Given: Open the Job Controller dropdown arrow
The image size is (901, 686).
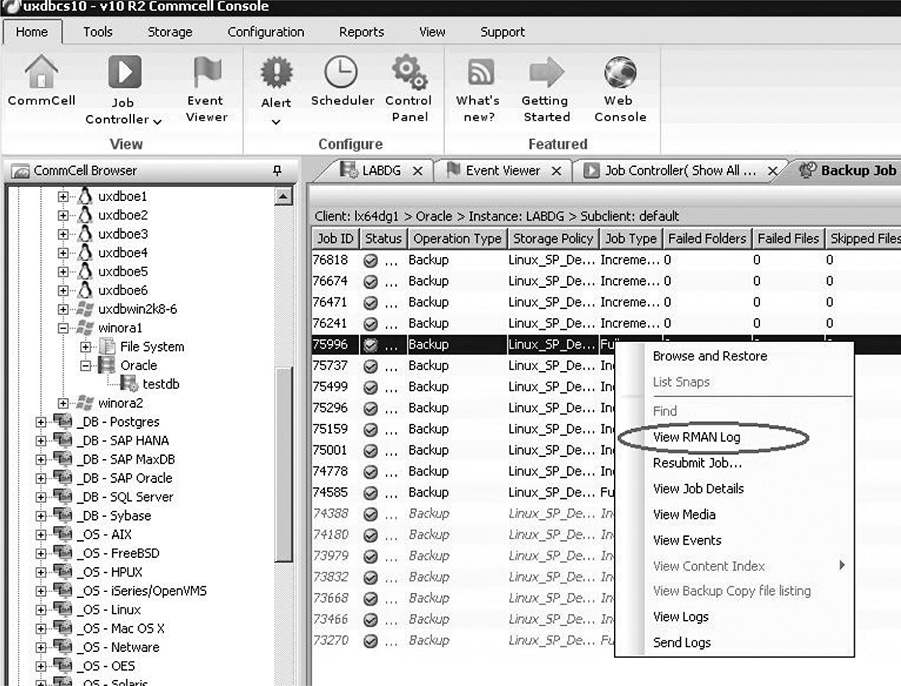Looking at the screenshot, I should (157, 121).
